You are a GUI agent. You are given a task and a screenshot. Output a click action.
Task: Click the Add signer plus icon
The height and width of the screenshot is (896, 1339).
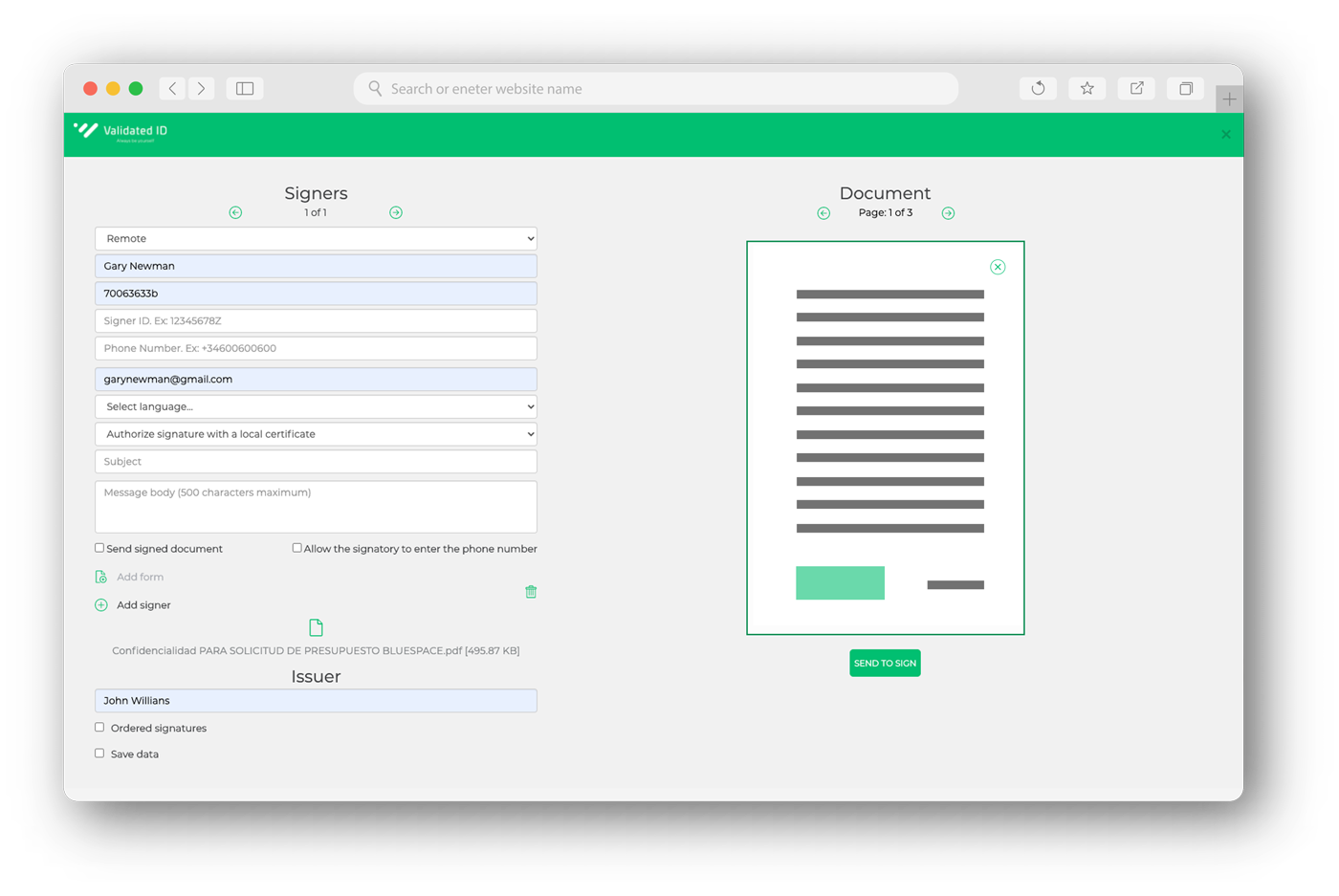pyautogui.click(x=100, y=604)
